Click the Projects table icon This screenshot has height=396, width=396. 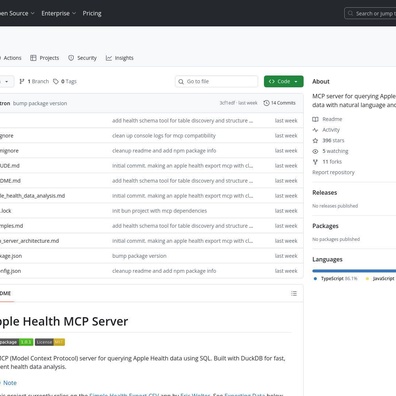[x=33, y=58]
